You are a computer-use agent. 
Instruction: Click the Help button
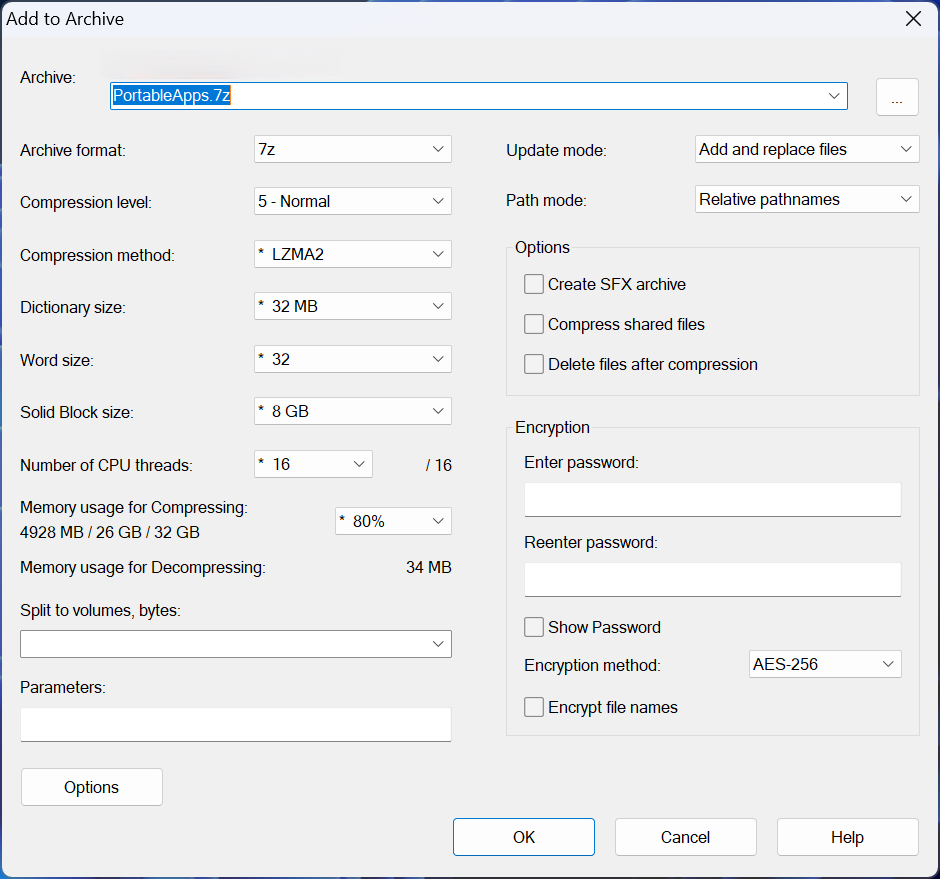coord(847,837)
